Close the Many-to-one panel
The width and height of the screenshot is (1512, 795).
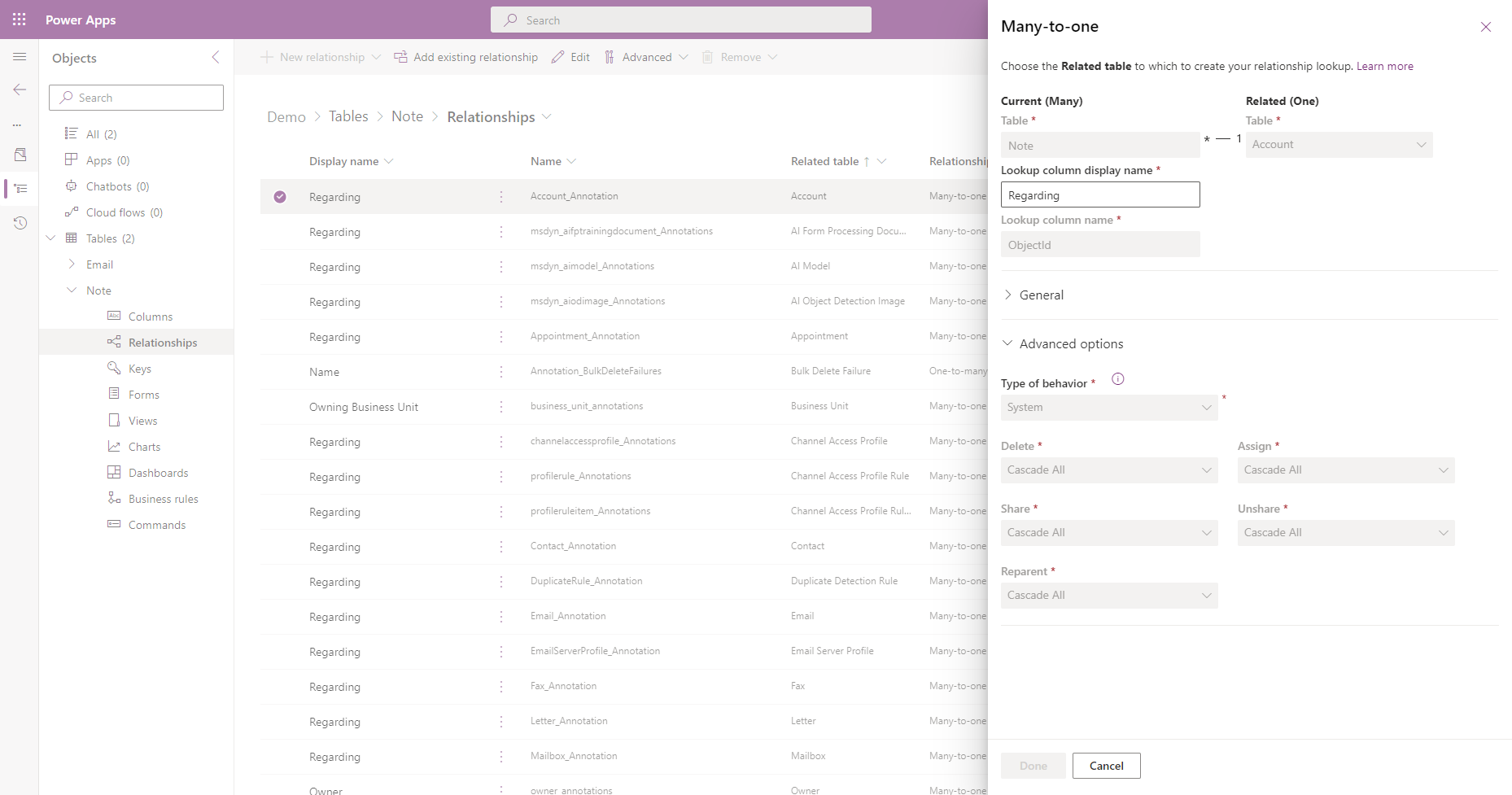pyautogui.click(x=1486, y=27)
